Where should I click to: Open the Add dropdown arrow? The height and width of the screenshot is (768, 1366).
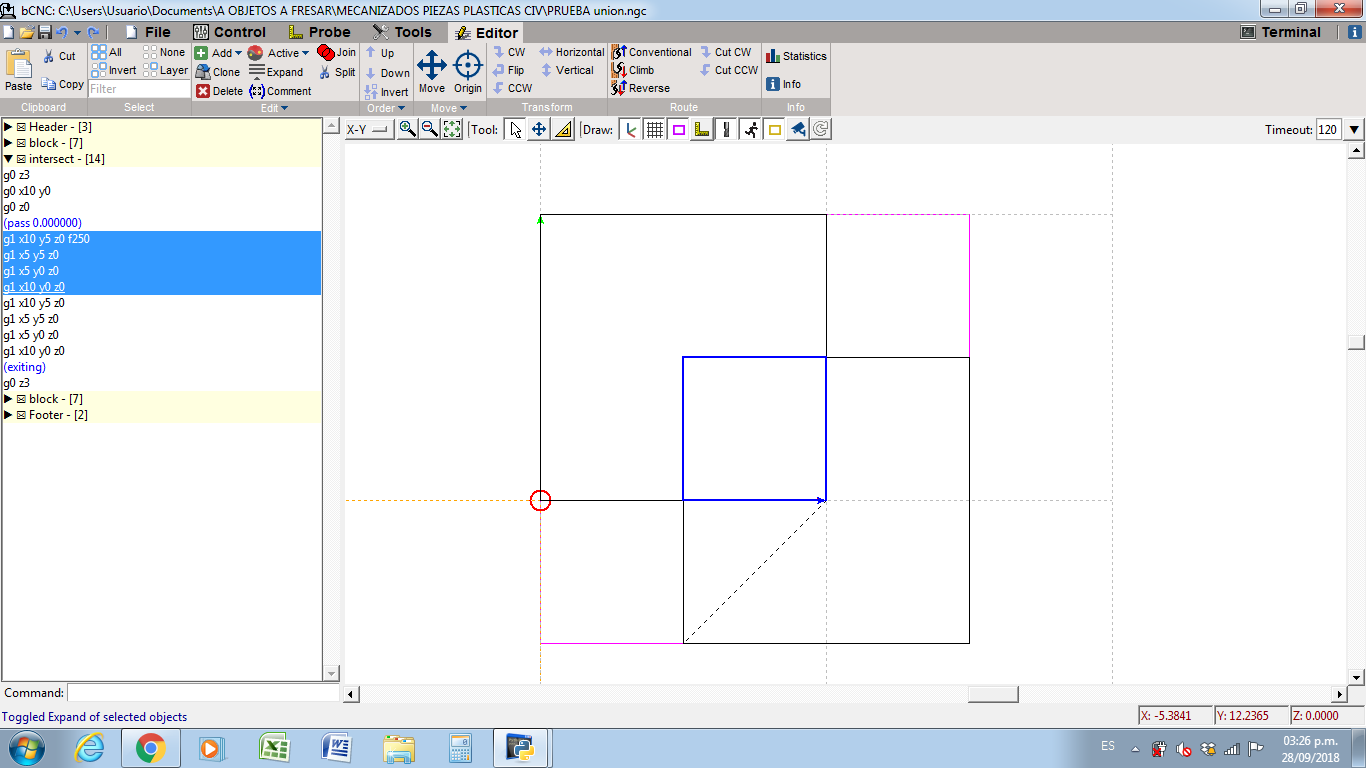[x=238, y=53]
